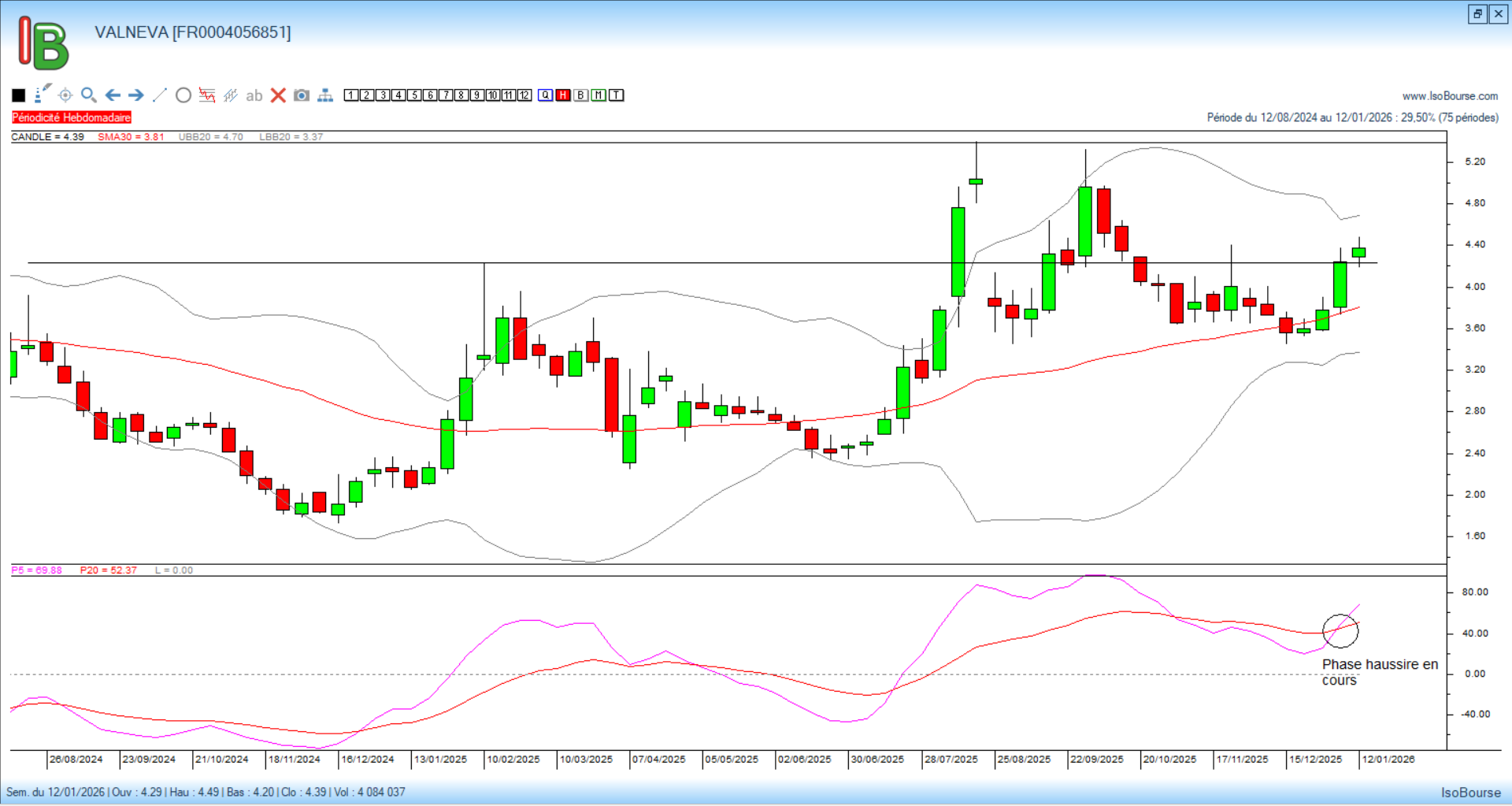Click the 'Périodicité Hebdomadaire' label

click(72, 117)
